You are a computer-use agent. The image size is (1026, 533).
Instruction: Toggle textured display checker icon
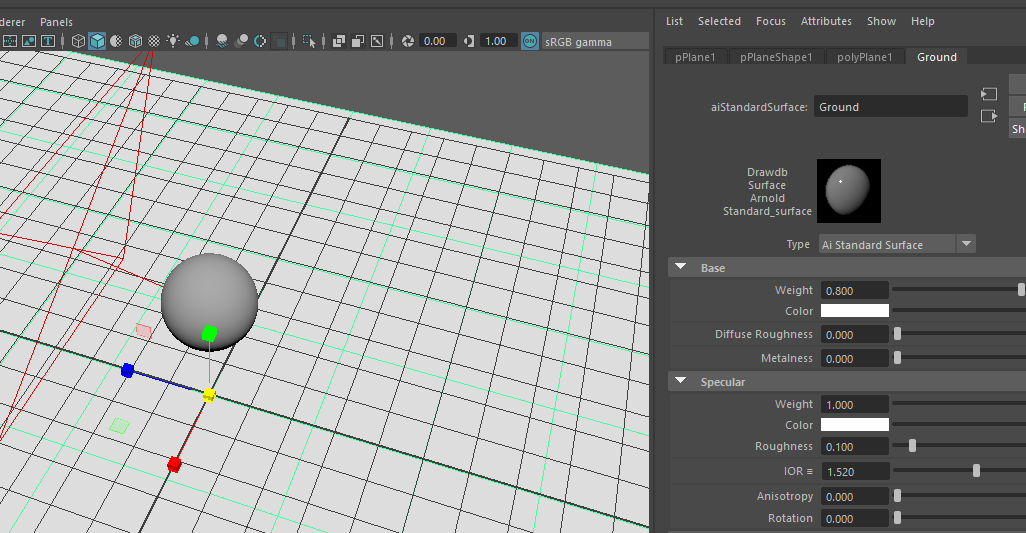tap(154, 41)
